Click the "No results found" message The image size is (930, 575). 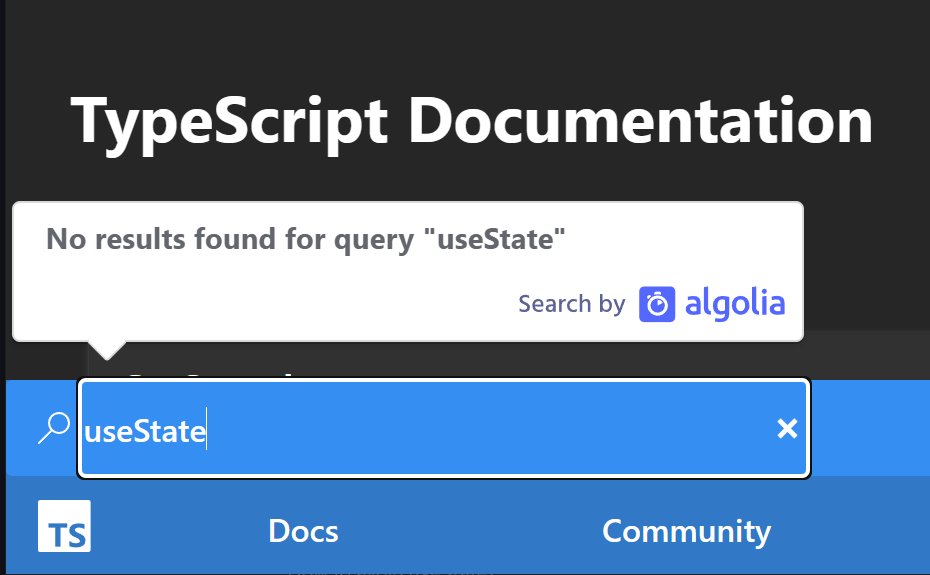[306, 239]
